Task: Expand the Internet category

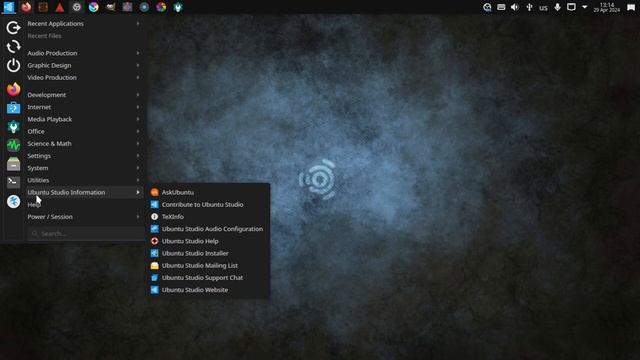Action: click(83, 107)
